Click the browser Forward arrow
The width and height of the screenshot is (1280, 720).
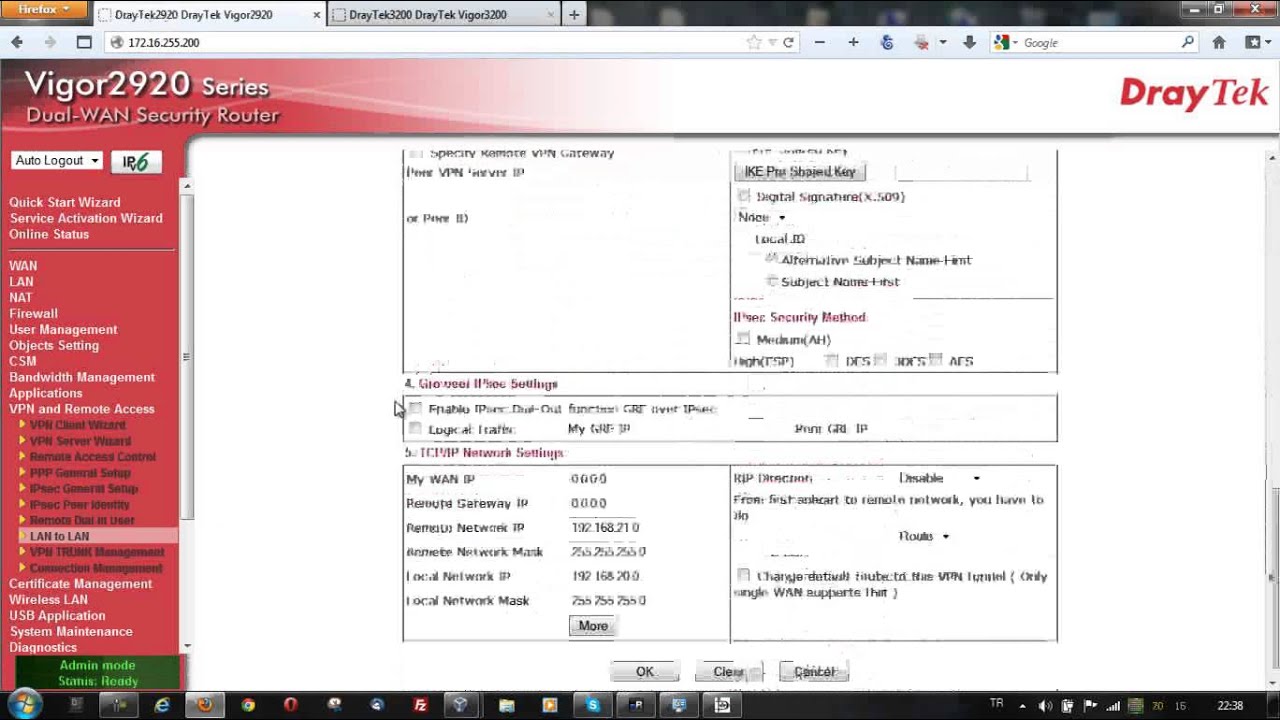pos(50,42)
